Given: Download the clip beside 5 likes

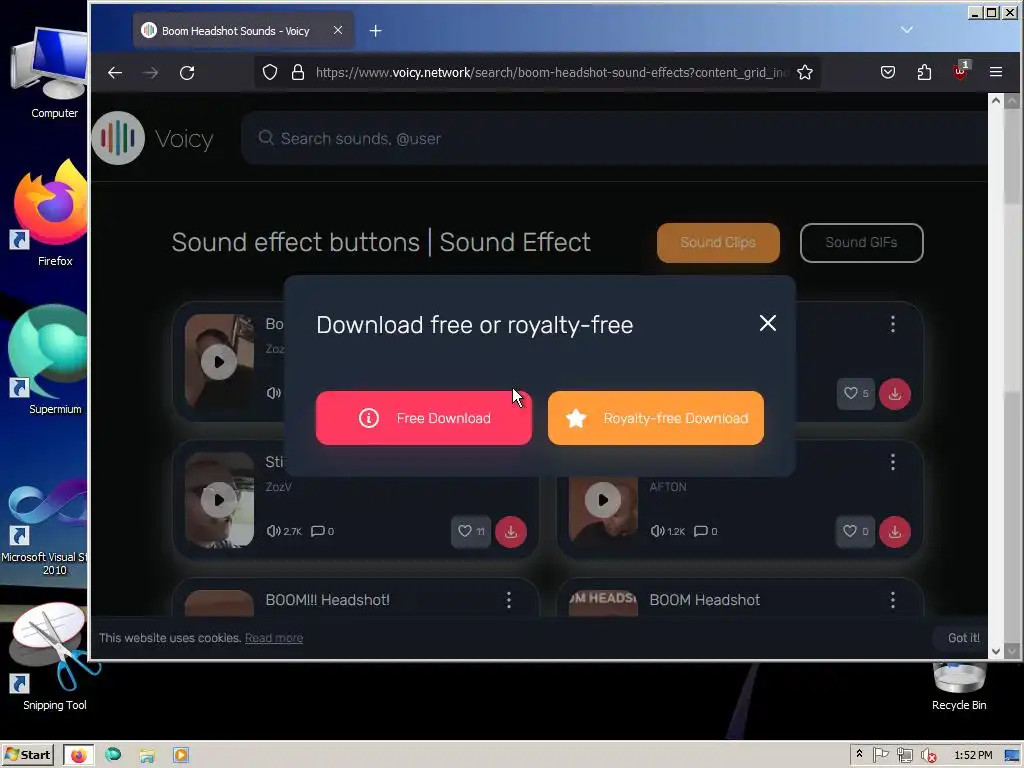Looking at the screenshot, I should point(895,394).
